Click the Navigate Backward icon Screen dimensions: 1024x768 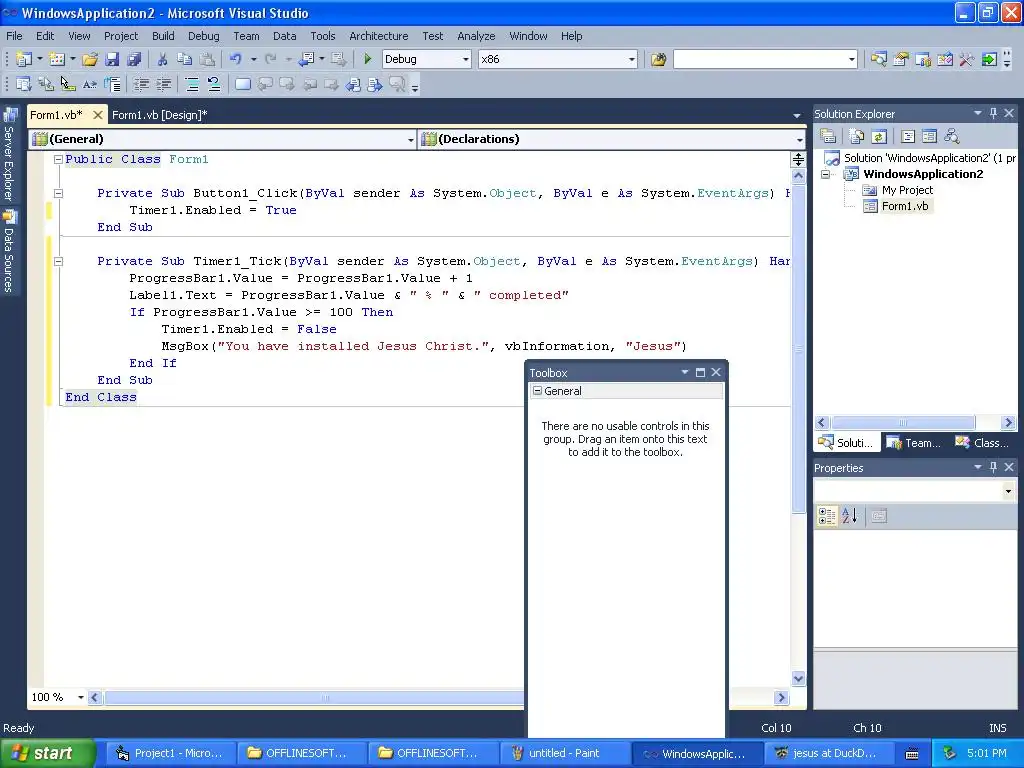306,59
